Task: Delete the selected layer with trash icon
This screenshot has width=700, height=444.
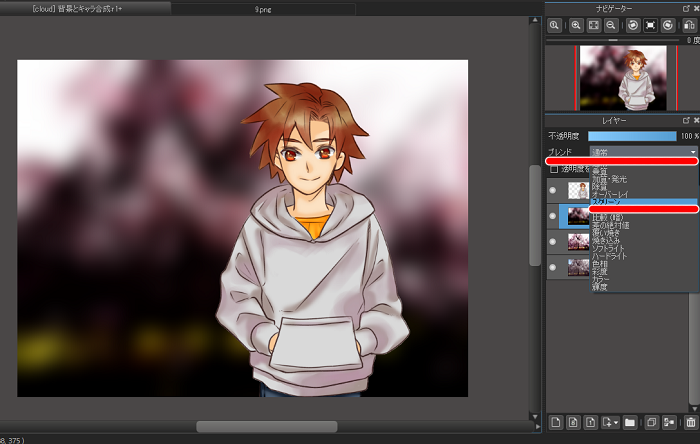Action: click(690, 423)
